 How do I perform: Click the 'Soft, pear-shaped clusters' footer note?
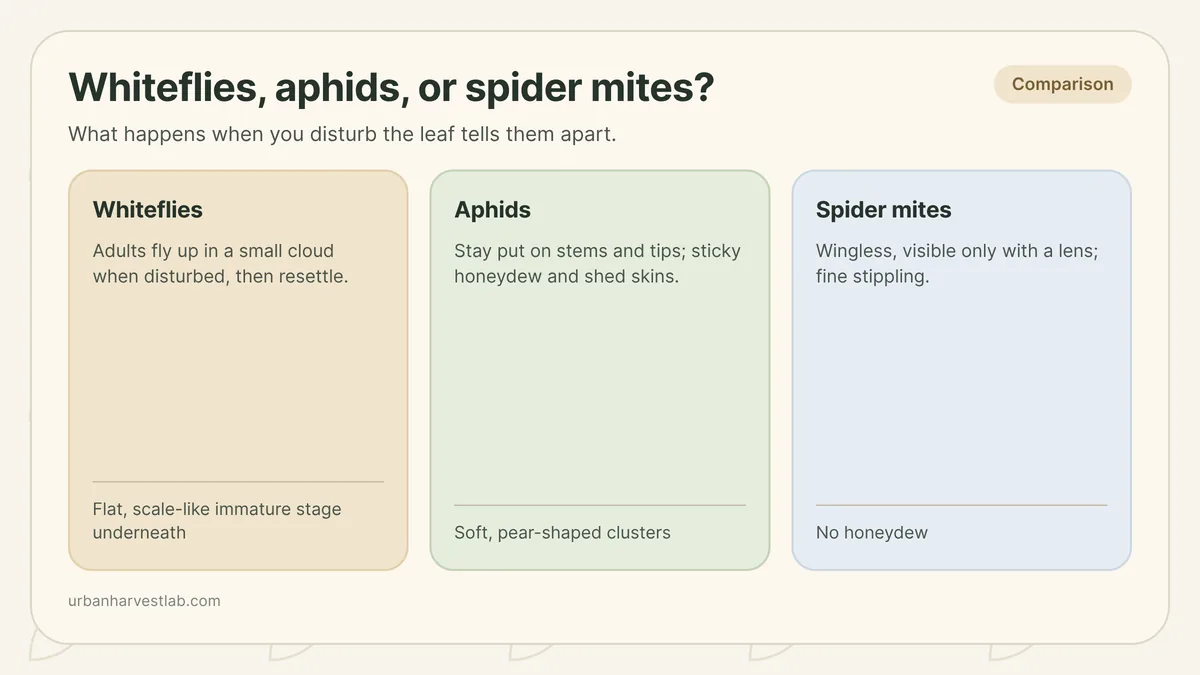pos(563,533)
